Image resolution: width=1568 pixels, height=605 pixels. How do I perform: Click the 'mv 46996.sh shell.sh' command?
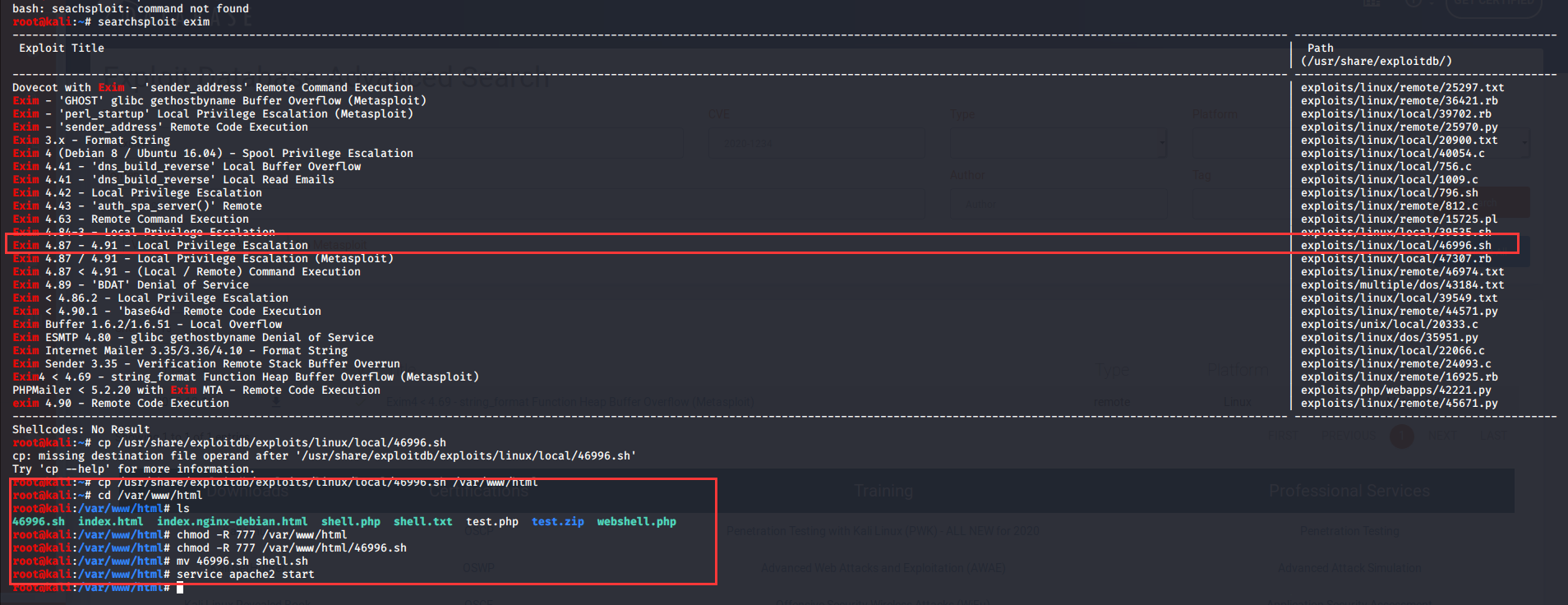coord(242,561)
